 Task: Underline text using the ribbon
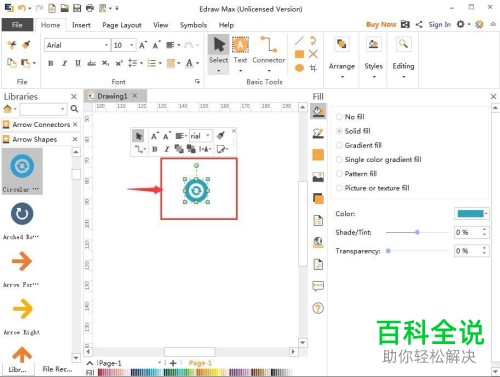pyautogui.click(x=78, y=63)
